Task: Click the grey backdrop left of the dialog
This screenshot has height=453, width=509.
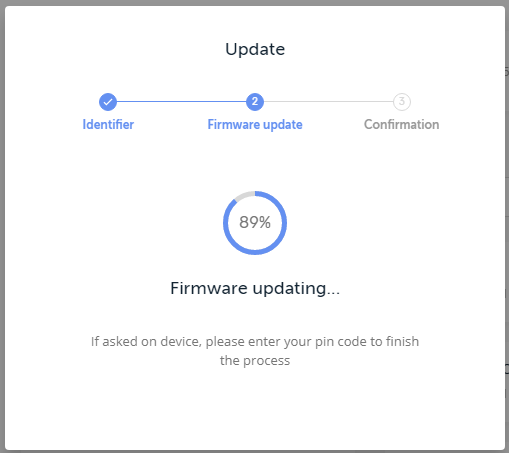Action: tap(2, 227)
